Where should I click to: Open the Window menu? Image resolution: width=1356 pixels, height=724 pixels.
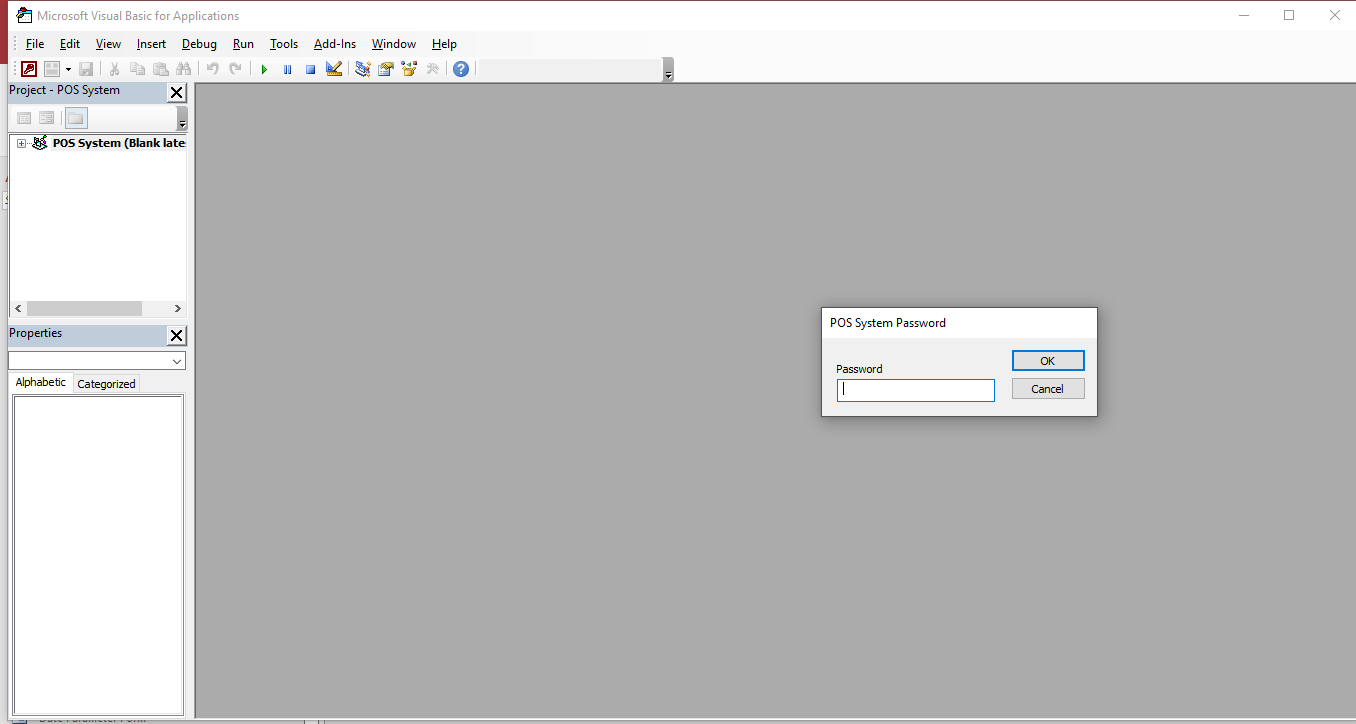click(x=394, y=44)
